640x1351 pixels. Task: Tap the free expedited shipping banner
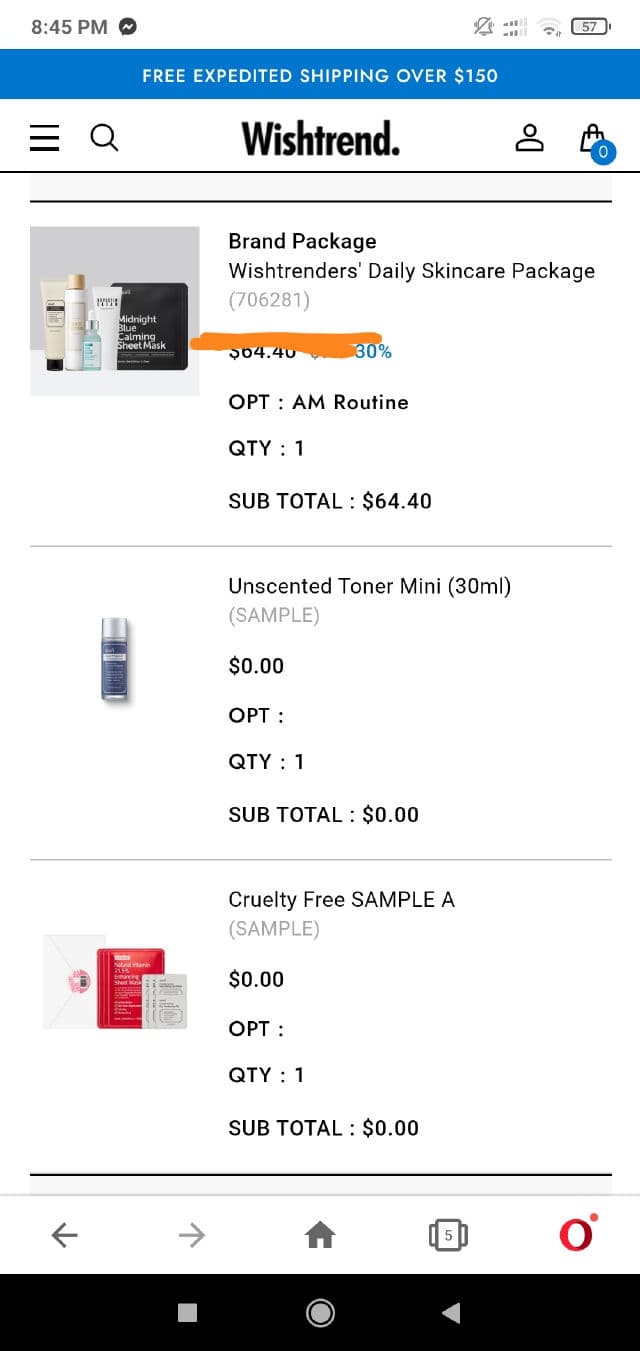(320, 75)
